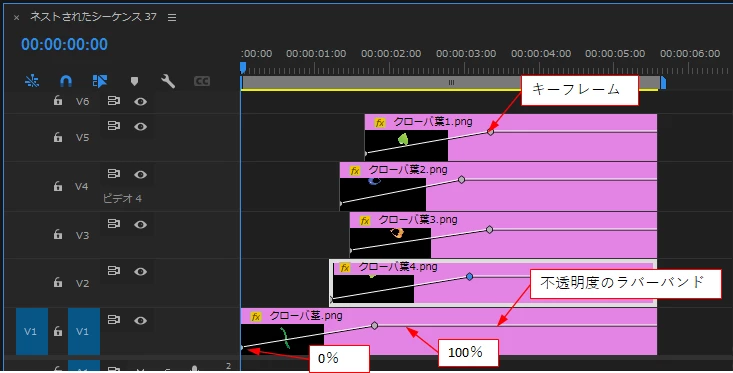This screenshot has width=733, height=373.
Task: Select opacity end keyframe on クローバ葉1.png
Action: coord(490,132)
